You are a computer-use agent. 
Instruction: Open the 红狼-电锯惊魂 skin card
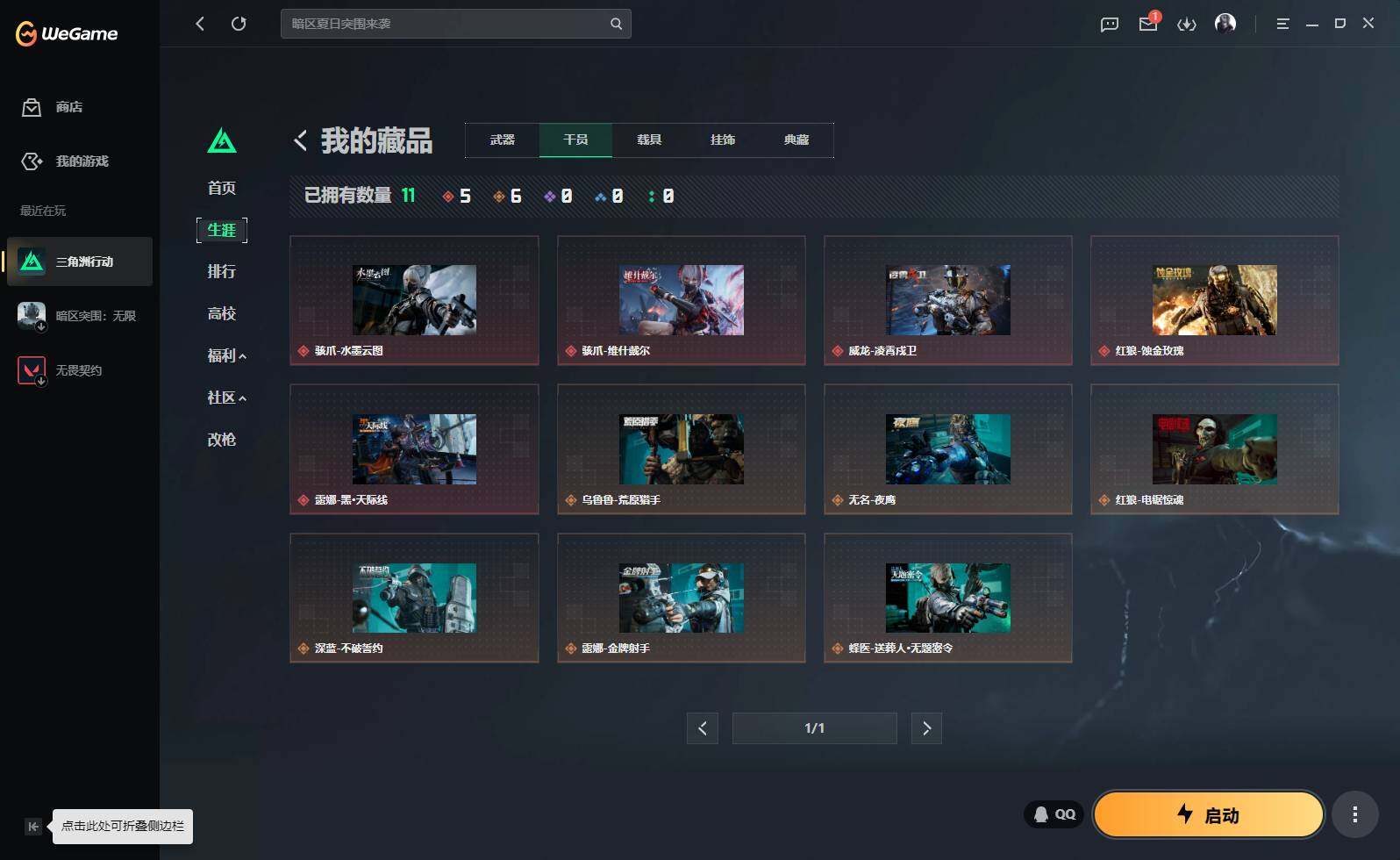[1215, 449]
